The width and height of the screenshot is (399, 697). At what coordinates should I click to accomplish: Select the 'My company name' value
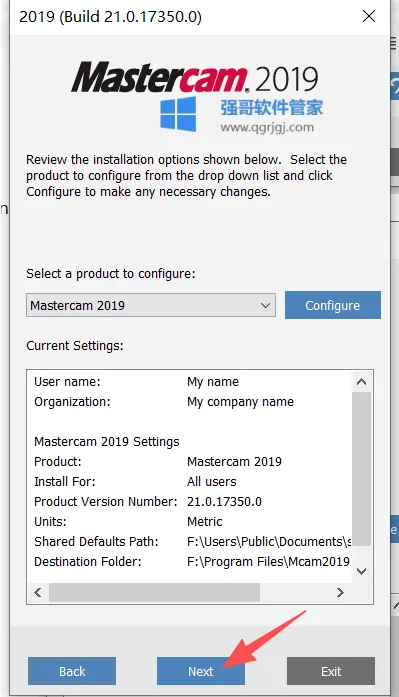pyautogui.click(x=240, y=402)
